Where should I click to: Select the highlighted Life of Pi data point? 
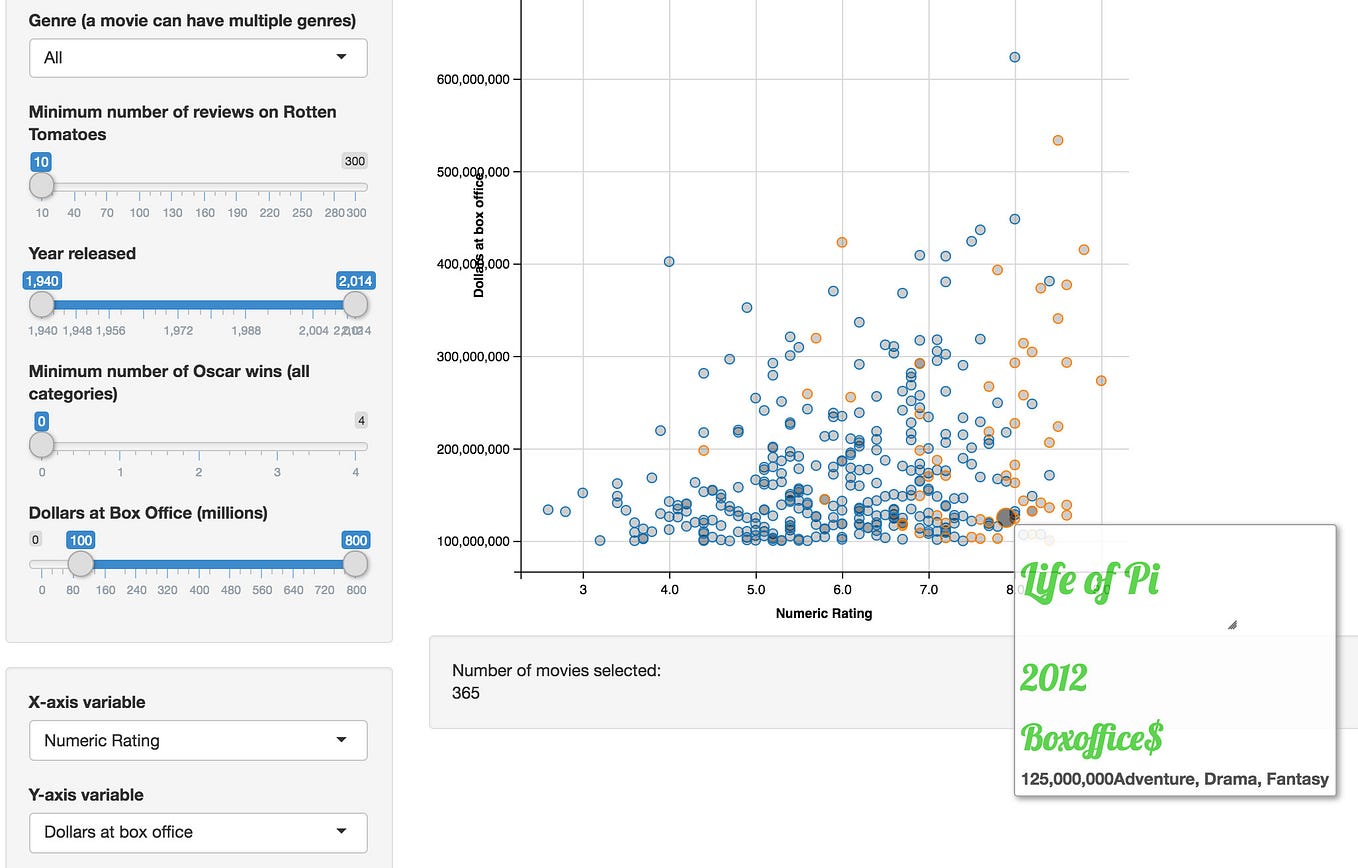(x=1003, y=518)
